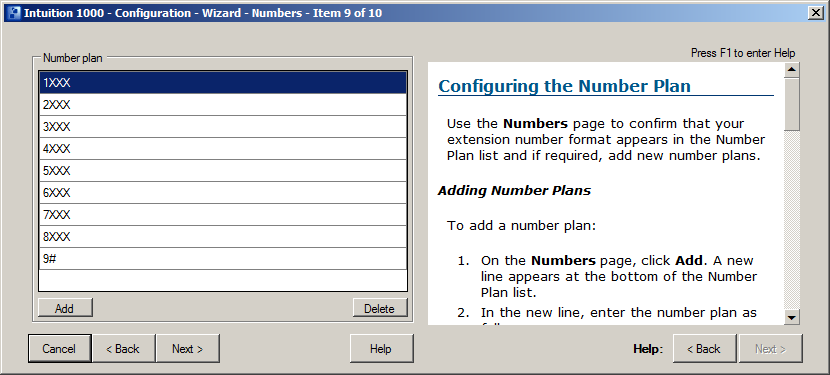Advance to the next wizard item

point(187,349)
